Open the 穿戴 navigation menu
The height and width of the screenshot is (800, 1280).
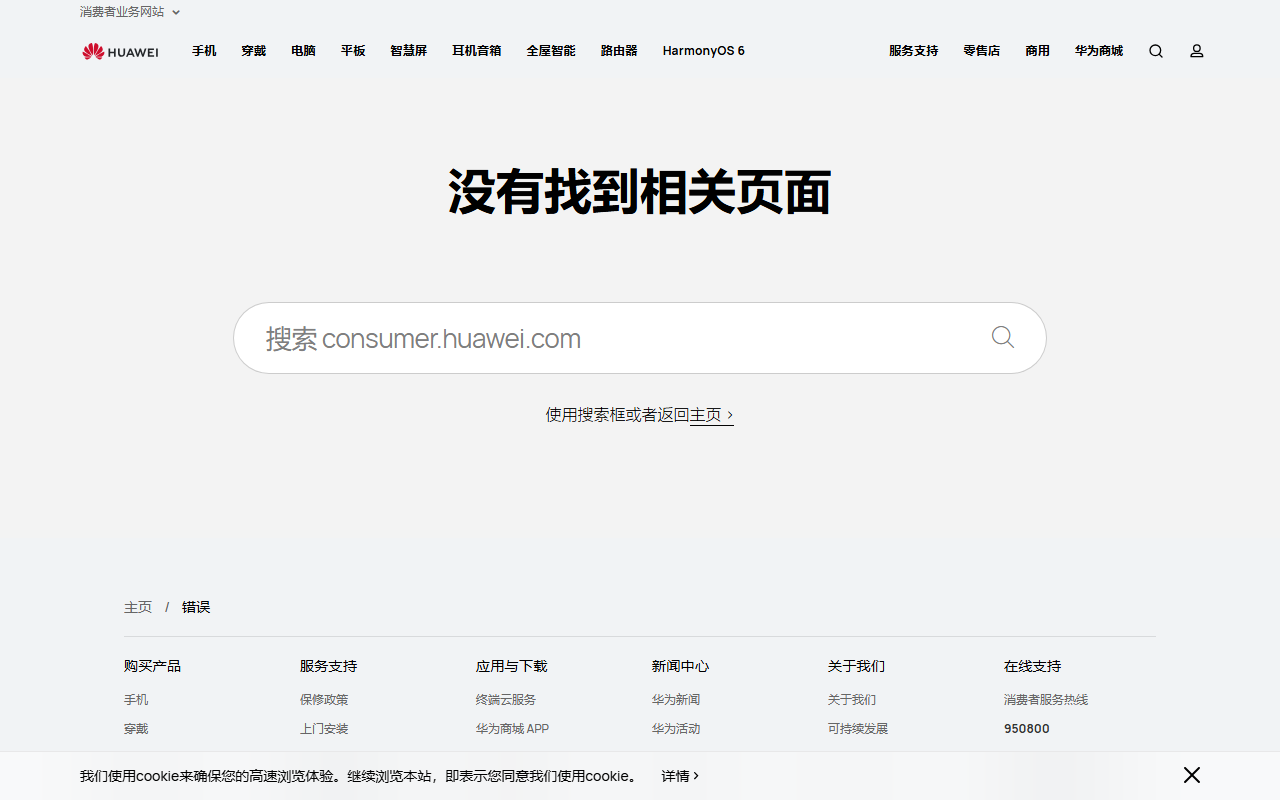tap(253, 51)
